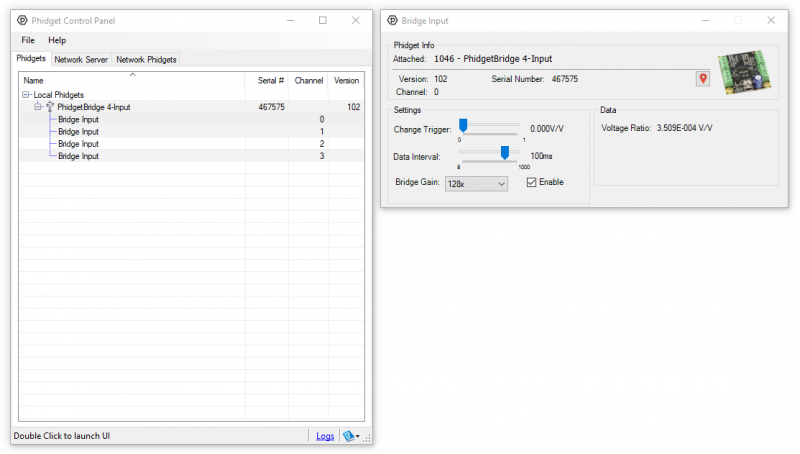Click the serial number 467575 in device list
This screenshot has height=454, width=800.
271,107
